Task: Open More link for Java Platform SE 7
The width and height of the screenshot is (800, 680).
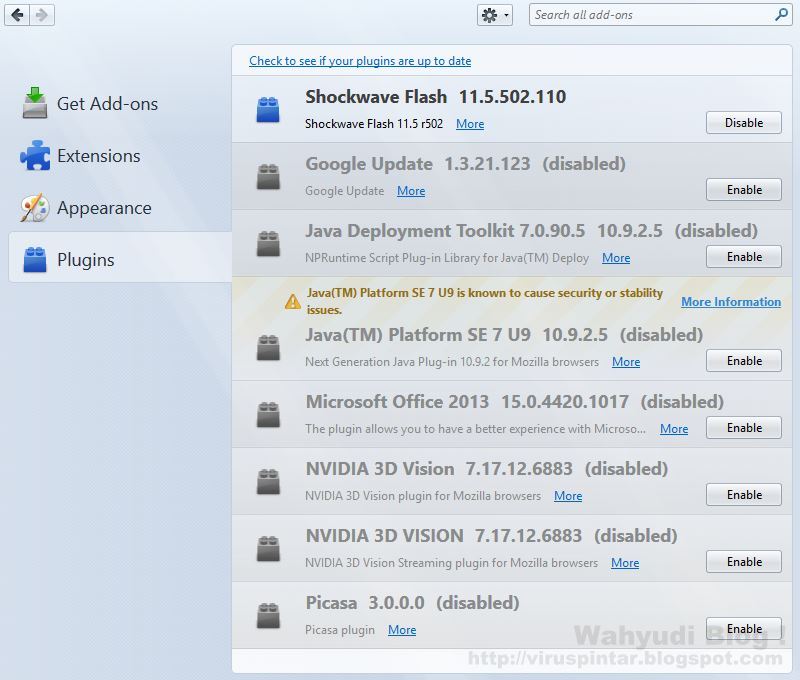Action: 626,362
